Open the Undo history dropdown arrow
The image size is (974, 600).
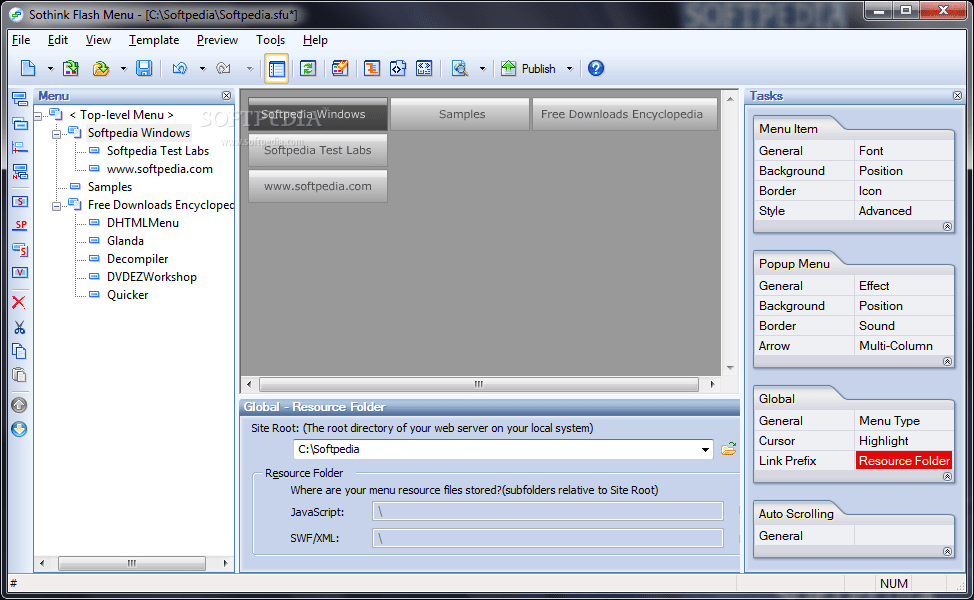(202, 68)
